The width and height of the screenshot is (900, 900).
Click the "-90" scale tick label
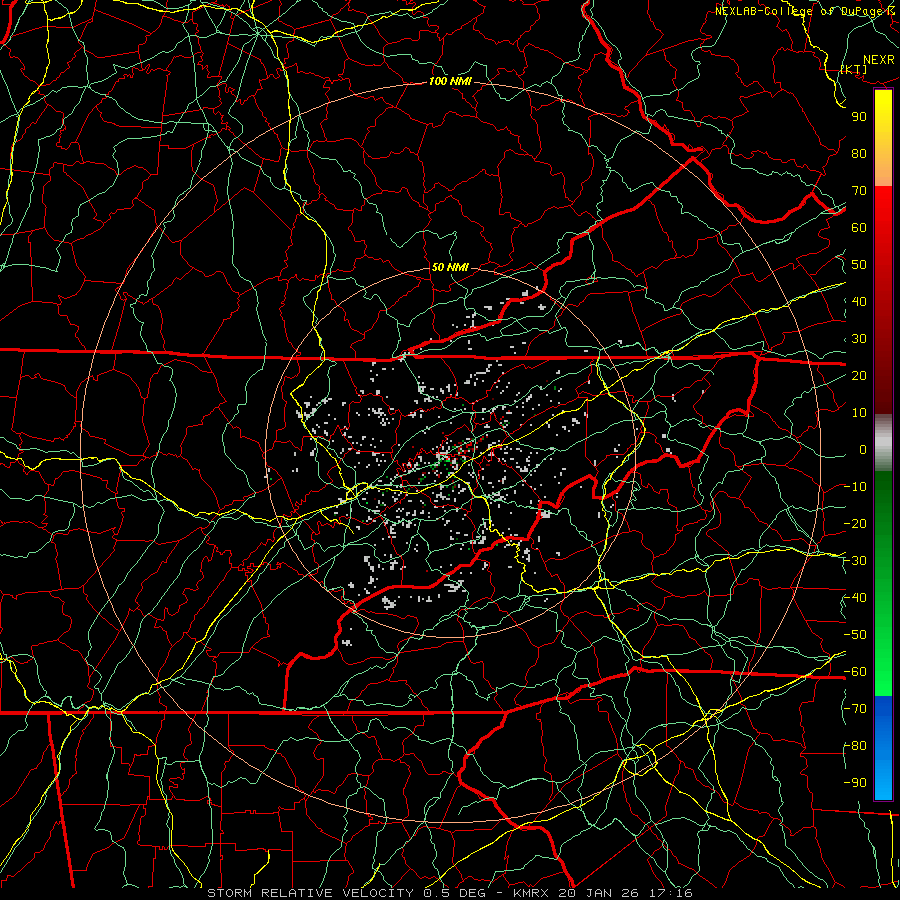coord(855,783)
